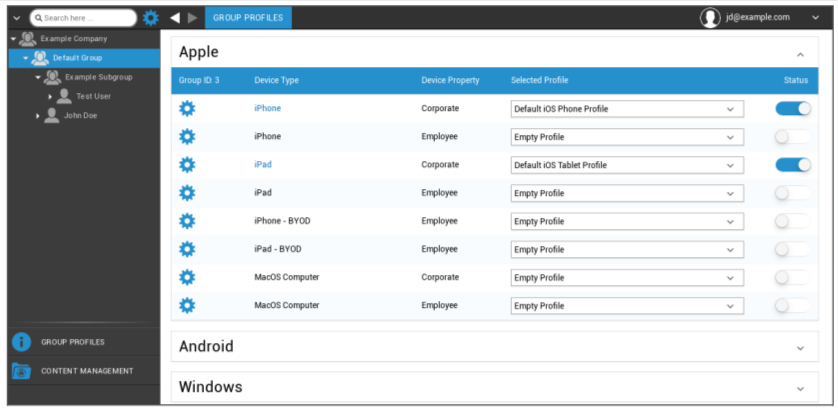Open the Default iOS Phone Profile dropdown

click(x=627, y=109)
